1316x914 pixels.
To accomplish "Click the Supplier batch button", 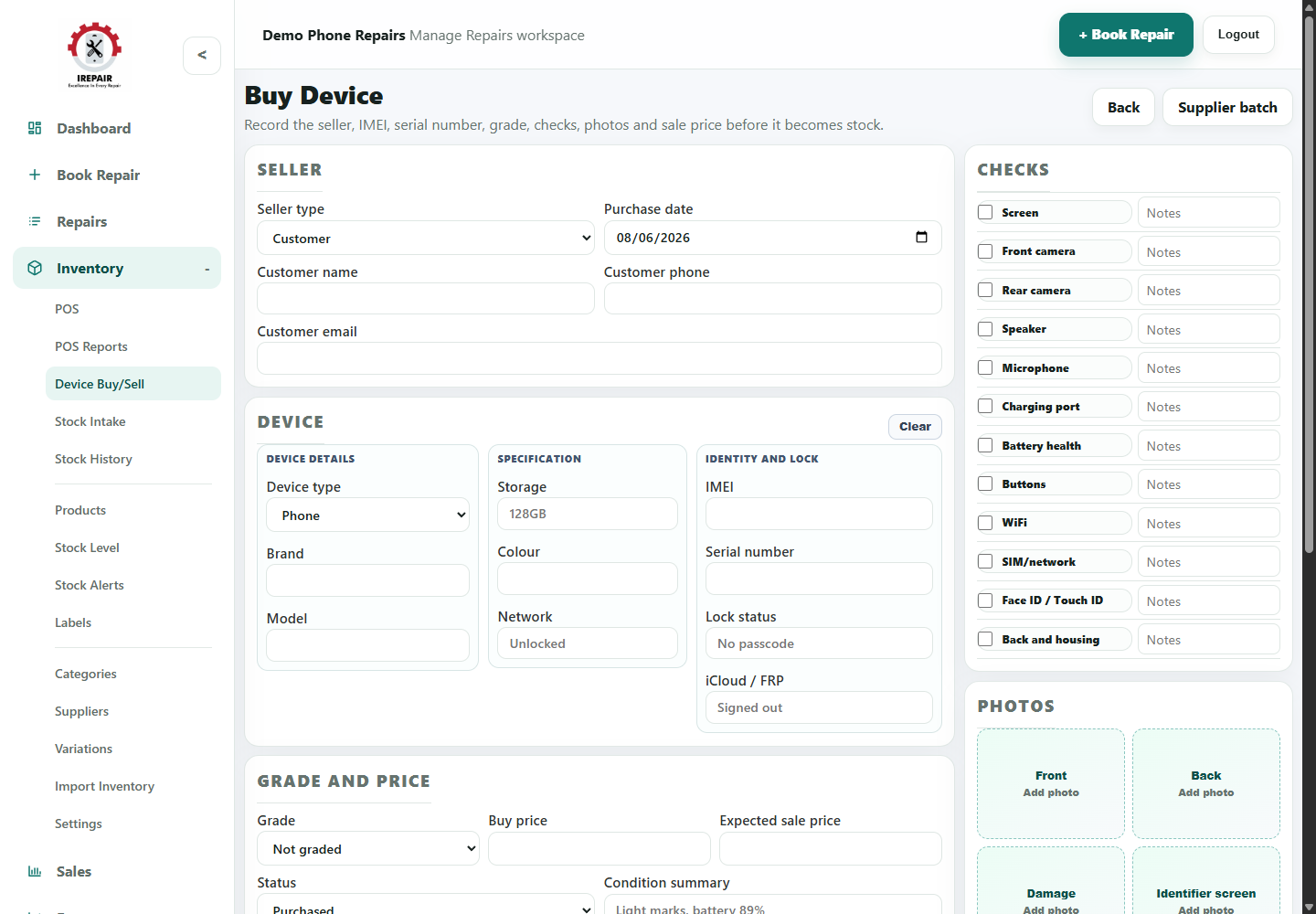I will pyautogui.click(x=1227, y=107).
